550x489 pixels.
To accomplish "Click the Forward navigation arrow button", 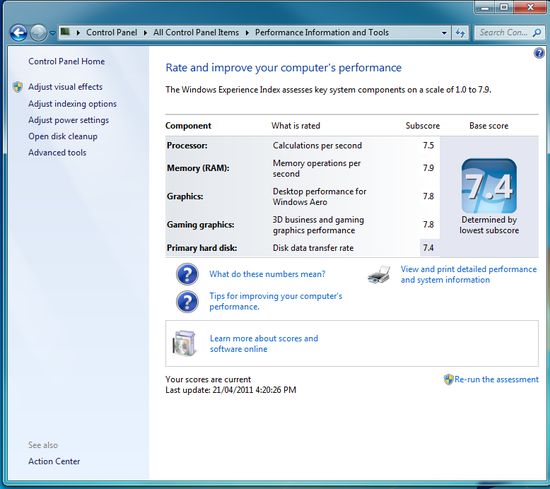I will pos(38,33).
